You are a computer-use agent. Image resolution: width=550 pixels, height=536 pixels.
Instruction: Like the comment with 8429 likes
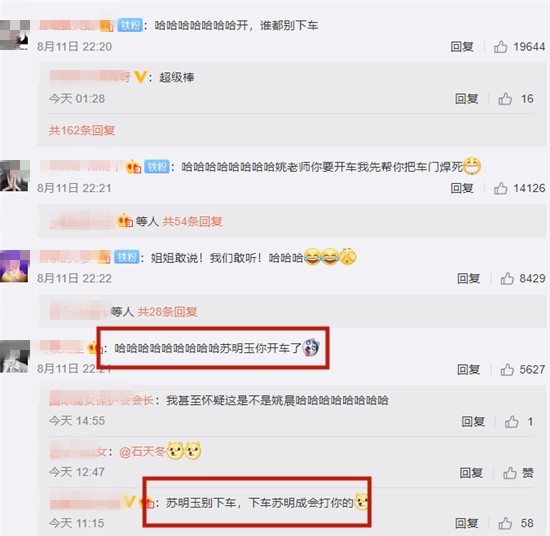tap(507, 279)
